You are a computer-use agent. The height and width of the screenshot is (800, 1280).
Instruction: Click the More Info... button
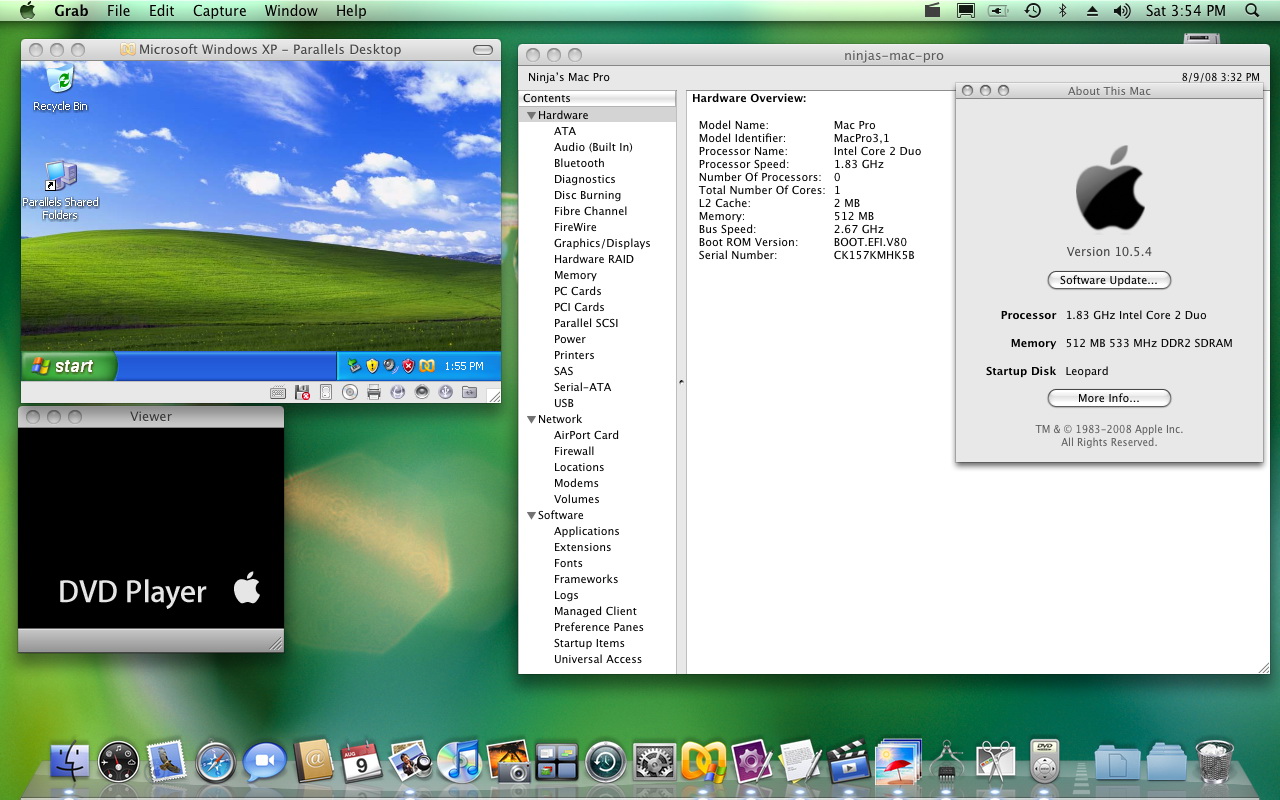tap(1108, 398)
